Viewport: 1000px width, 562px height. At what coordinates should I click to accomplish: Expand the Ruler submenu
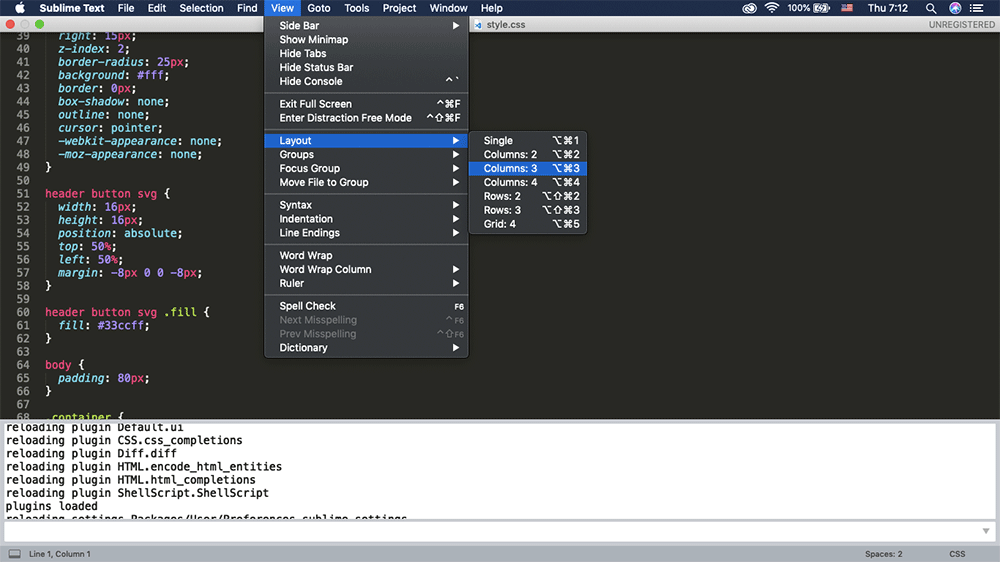click(366, 283)
